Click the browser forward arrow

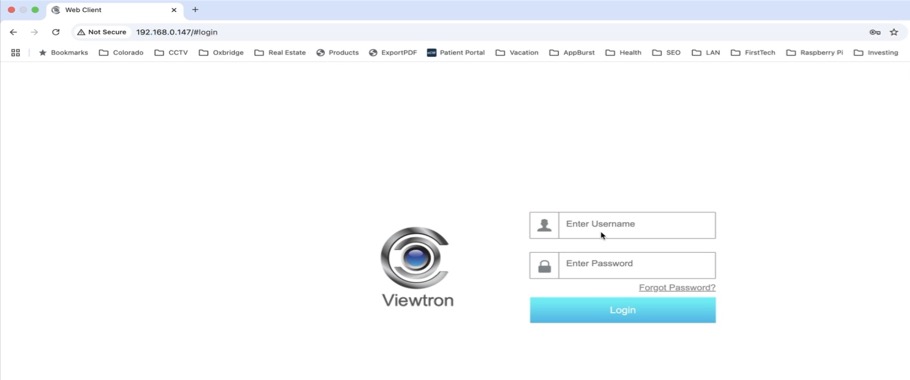34,32
